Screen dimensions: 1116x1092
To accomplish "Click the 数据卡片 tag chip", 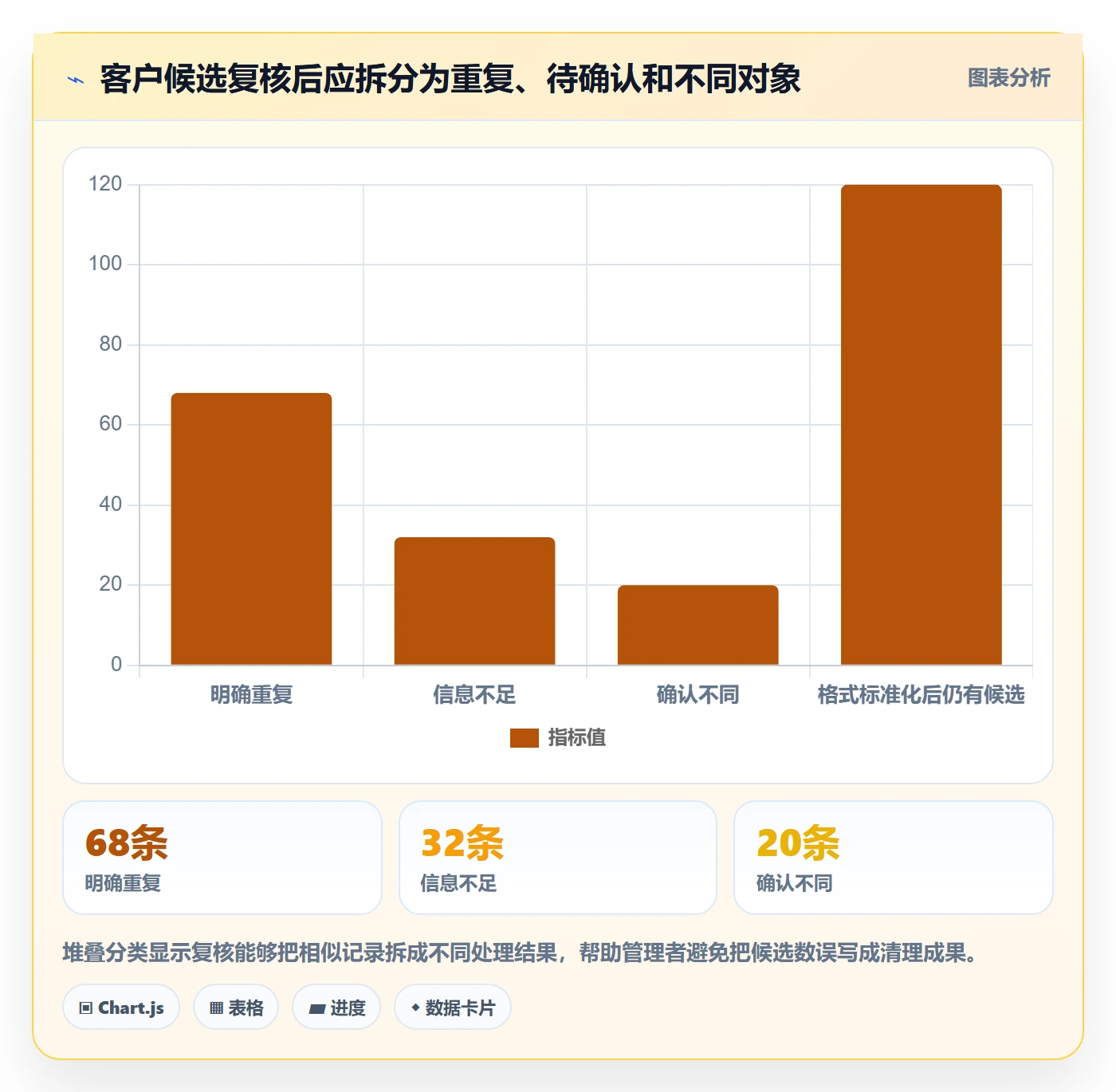I will tap(453, 1008).
